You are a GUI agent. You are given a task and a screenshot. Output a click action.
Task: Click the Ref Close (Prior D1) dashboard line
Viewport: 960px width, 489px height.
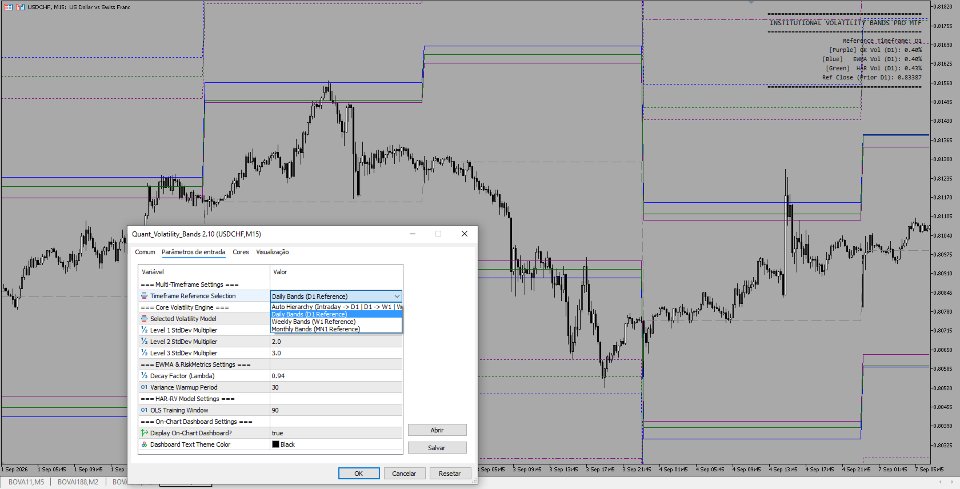pos(871,78)
